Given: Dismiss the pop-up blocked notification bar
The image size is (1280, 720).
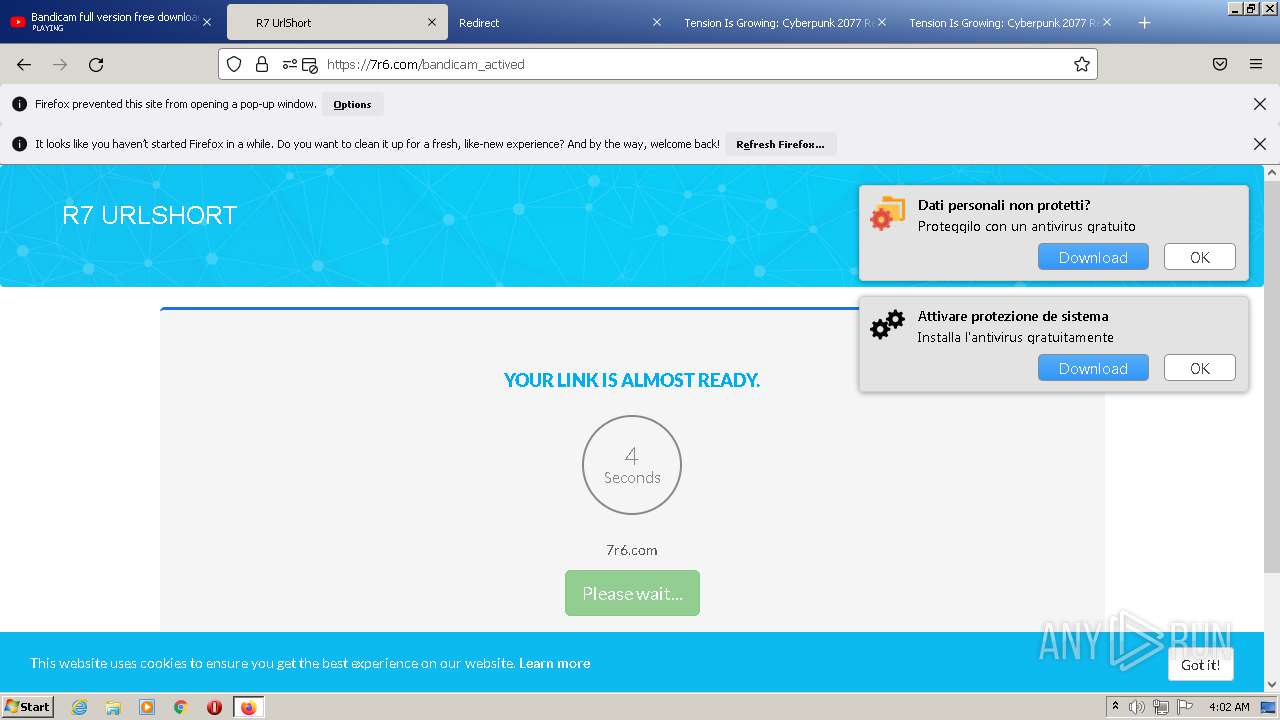Looking at the screenshot, I should (1260, 104).
